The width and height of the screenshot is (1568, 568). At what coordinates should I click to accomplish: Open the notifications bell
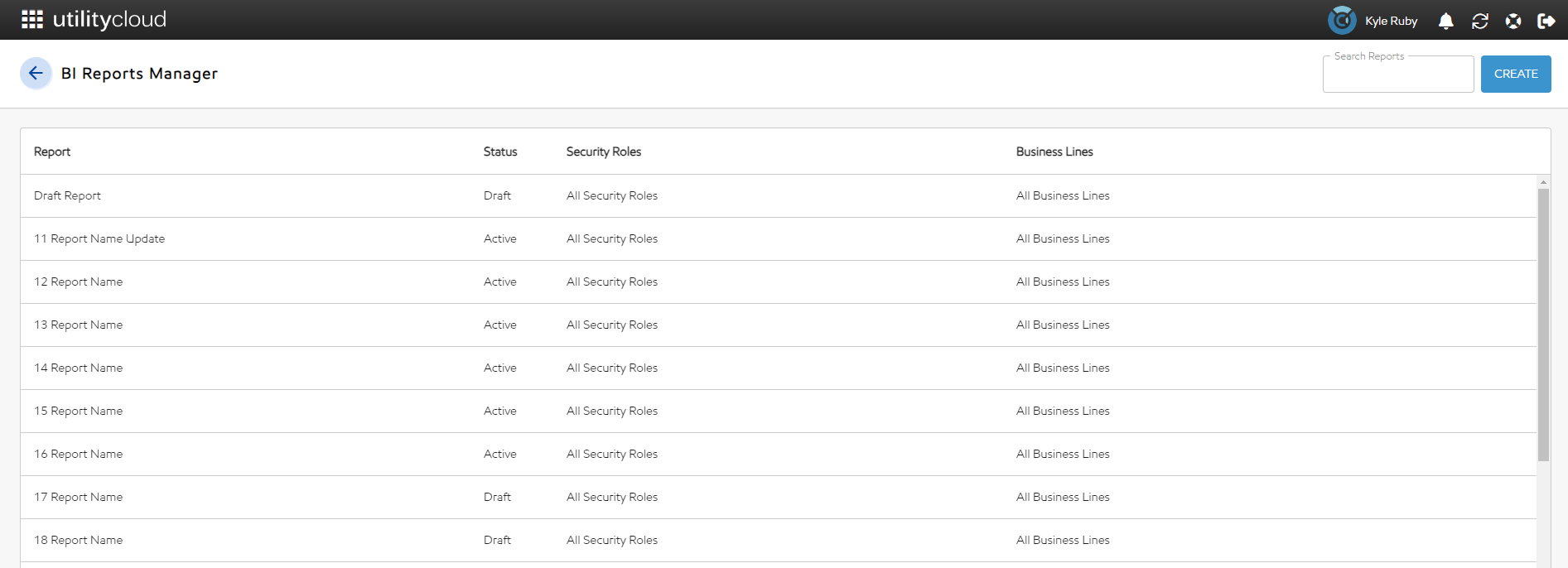[1445, 22]
